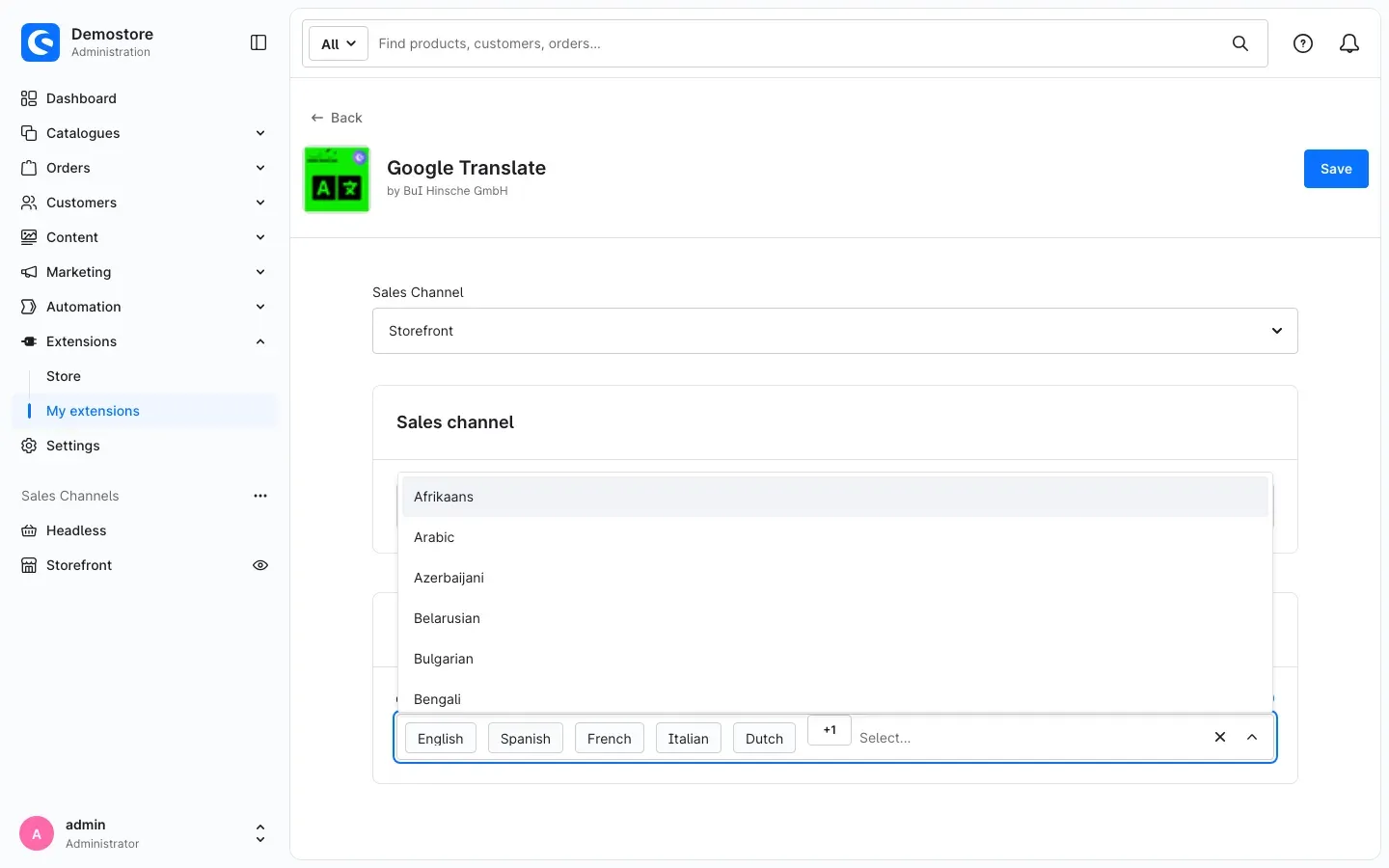
Task: Select Belarusian from language list
Action: pyautogui.click(x=835, y=618)
